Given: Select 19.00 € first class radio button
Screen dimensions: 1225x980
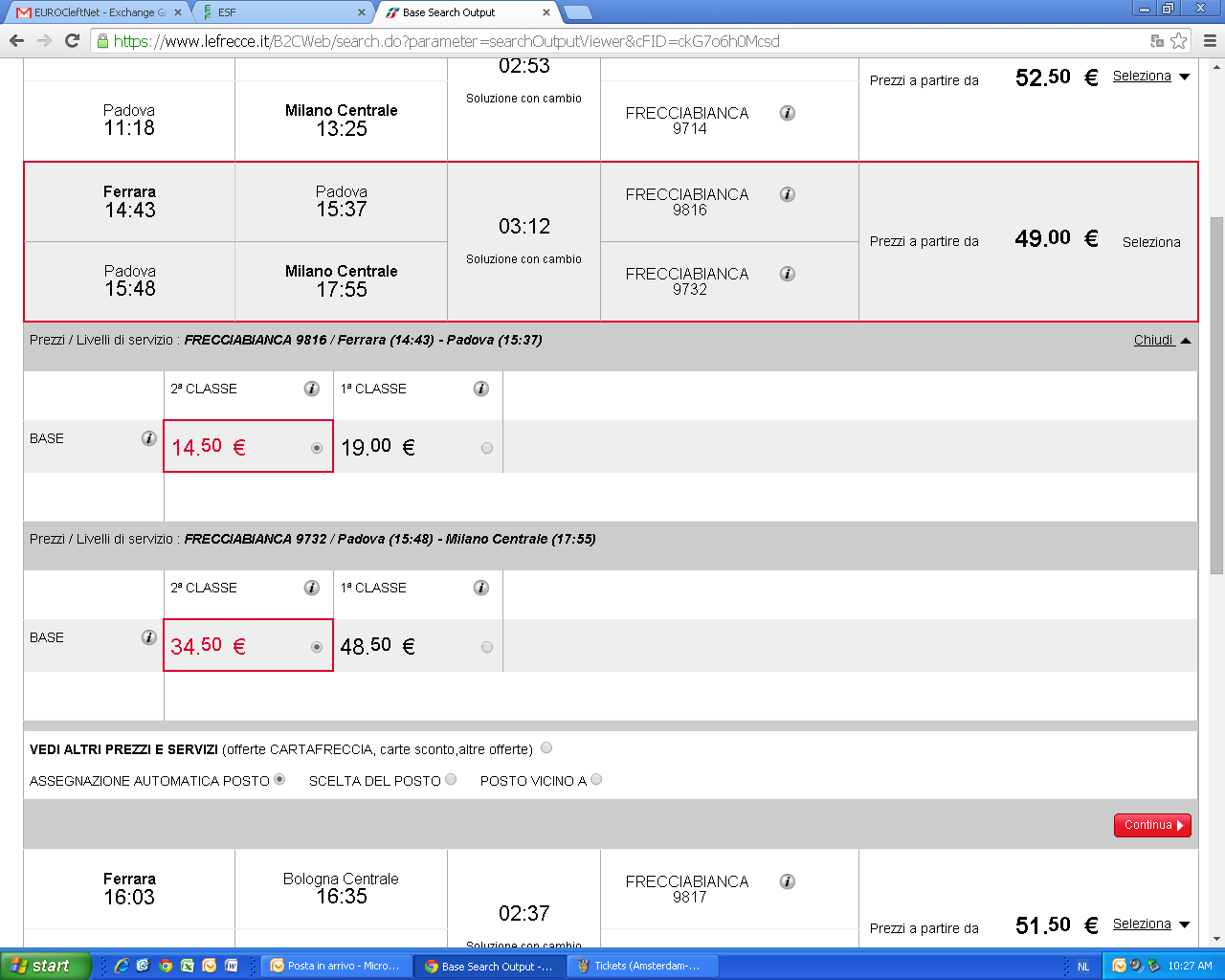Looking at the screenshot, I should tap(487, 448).
